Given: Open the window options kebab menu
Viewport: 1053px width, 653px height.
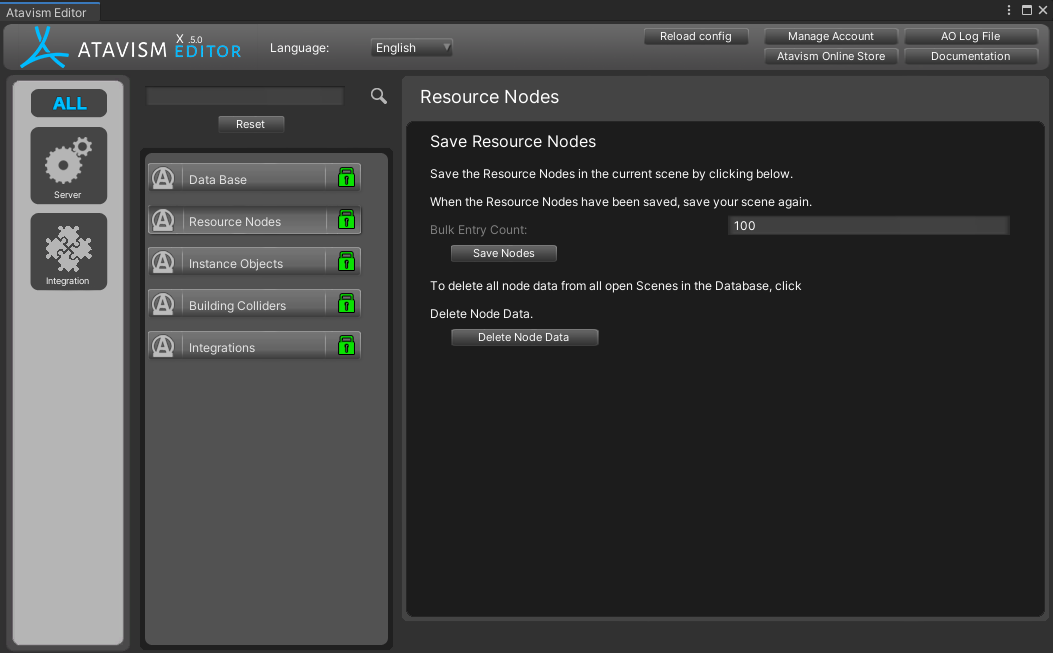Looking at the screenshot, I should coord(1009,10).
